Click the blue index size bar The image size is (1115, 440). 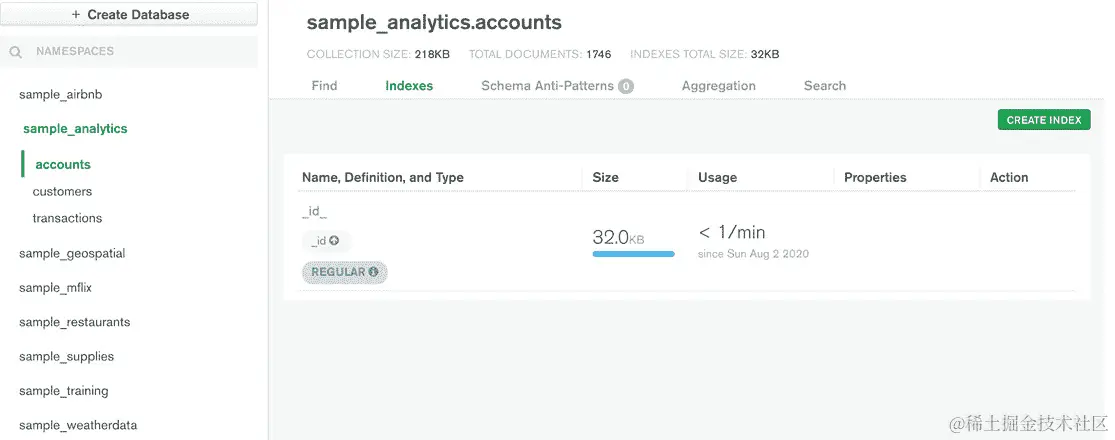[x=633, y=254]
